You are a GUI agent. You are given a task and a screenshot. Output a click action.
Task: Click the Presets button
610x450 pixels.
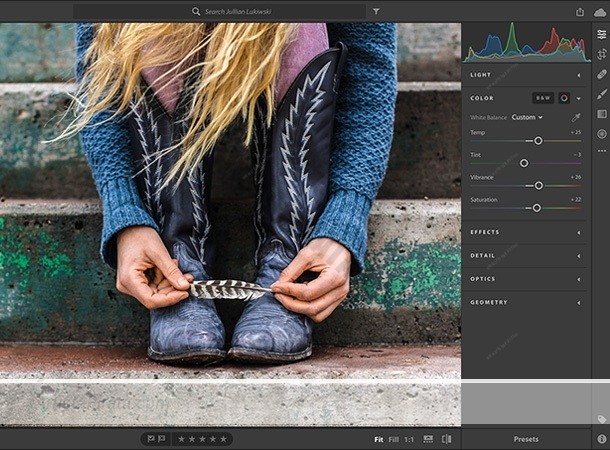click(525, 439)
